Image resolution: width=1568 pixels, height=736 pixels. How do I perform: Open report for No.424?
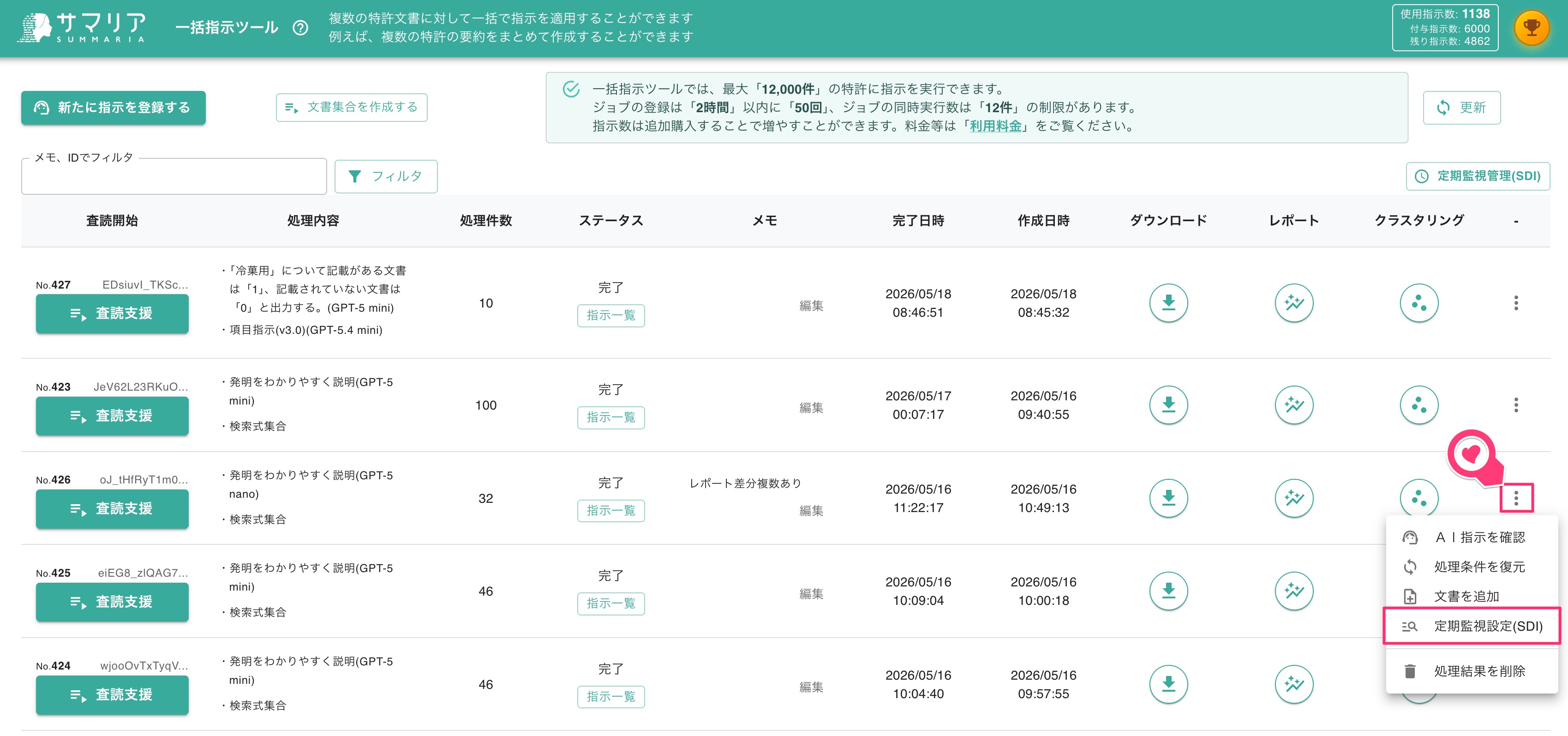(1293, 684)
